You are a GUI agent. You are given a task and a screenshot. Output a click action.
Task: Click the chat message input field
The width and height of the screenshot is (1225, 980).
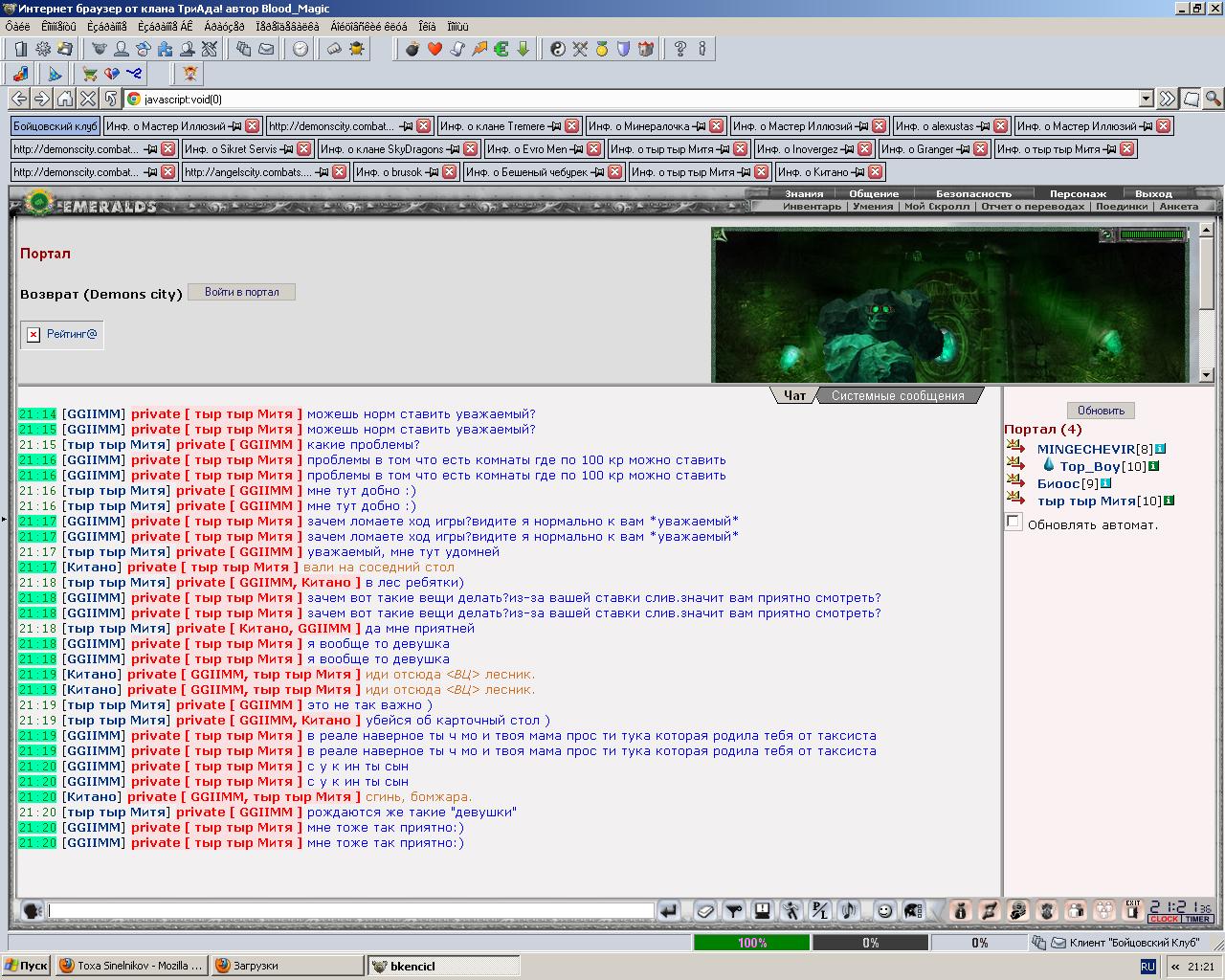pyautogui.click(x=351, y=911)
